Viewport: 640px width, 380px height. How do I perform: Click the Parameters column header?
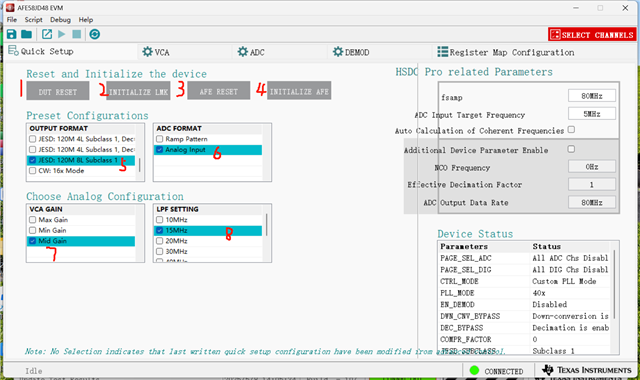pyautogui.click(x=484, y=246)
